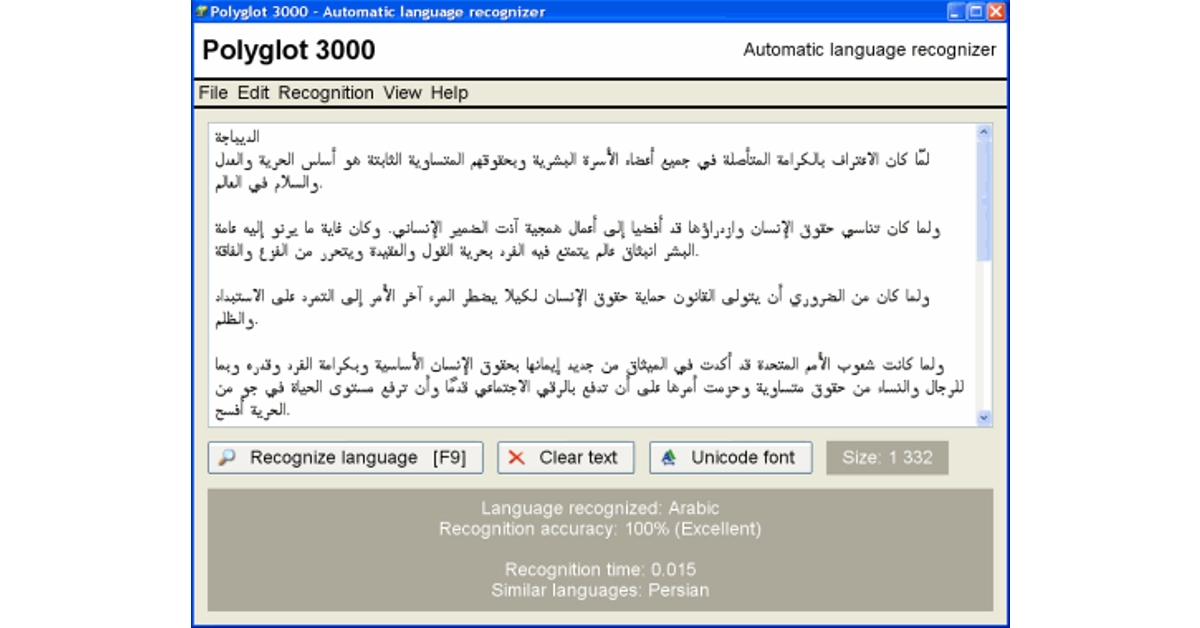This screenshot has width=1200, height=628.
Task: Open the View menu
Action: click(x=402, y=93)
